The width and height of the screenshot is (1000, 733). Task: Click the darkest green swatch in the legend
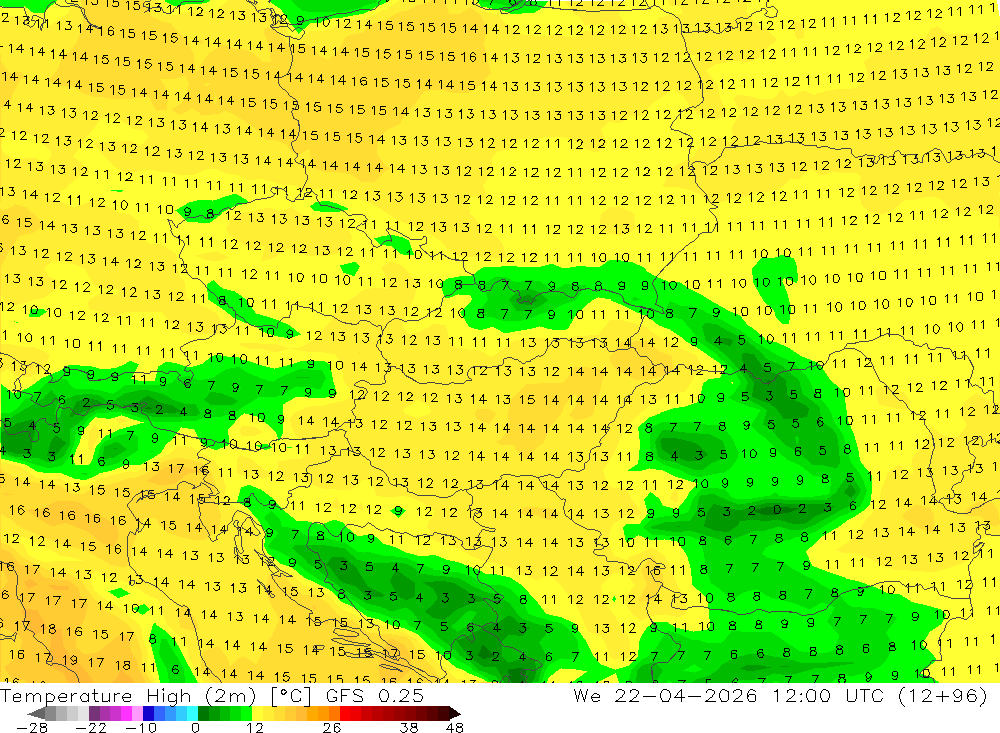point(203,713)
